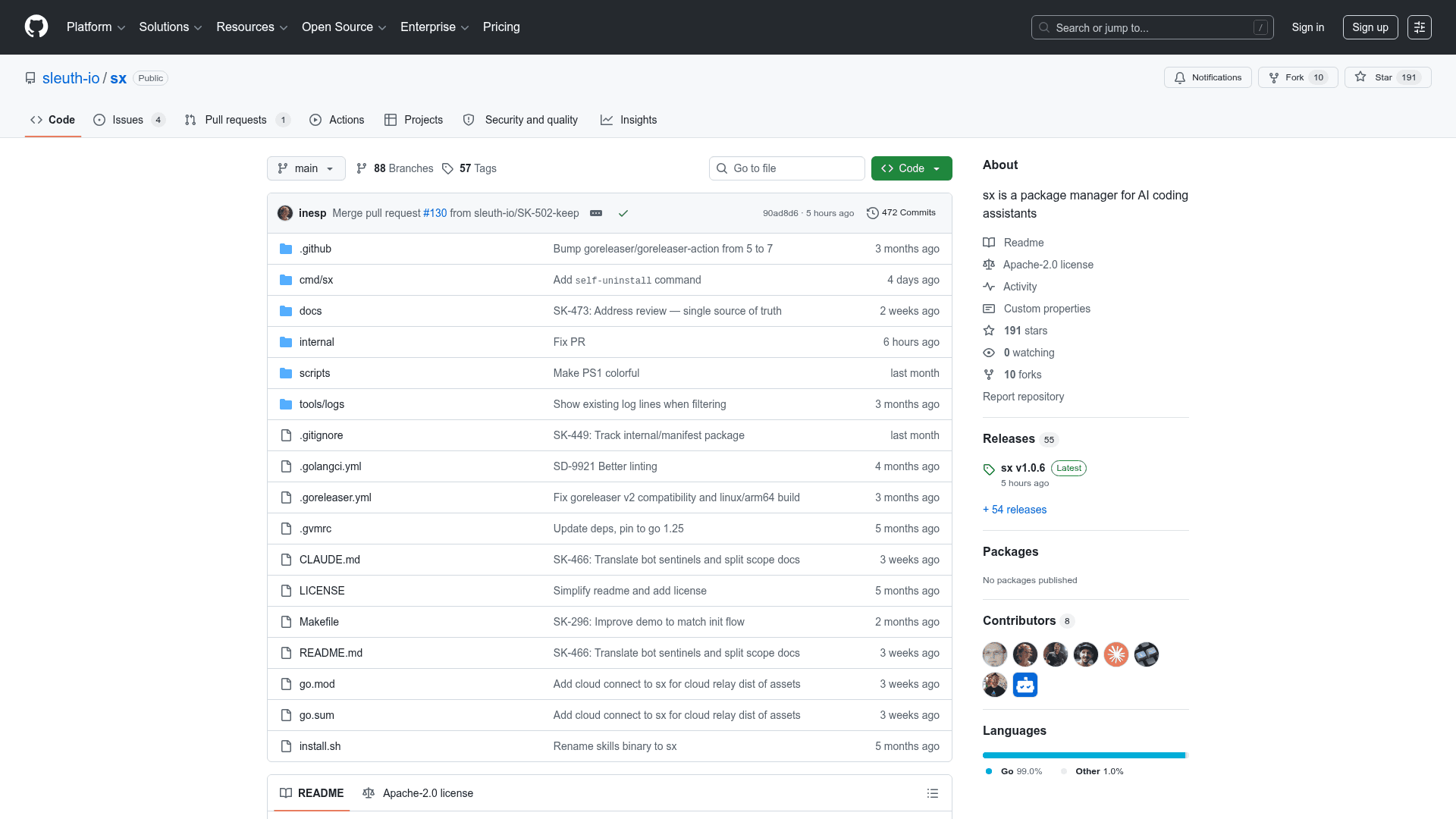The height and width of the screenshot is (819, 1456).
Task: Click the tag icon beside sx v1.0.6
Action: pos(989,469)
